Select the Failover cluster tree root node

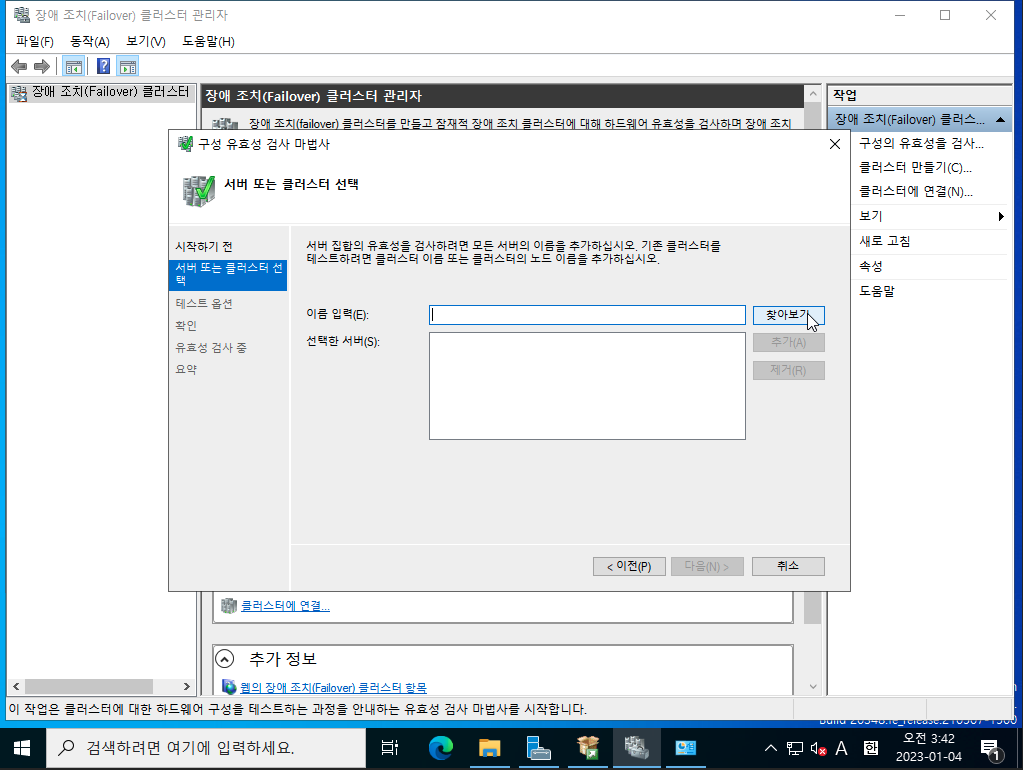(x=101, y=93)
